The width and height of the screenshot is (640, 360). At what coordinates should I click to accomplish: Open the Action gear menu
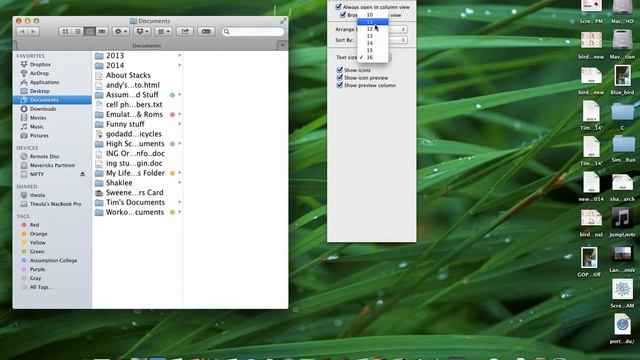click(121, 31)
